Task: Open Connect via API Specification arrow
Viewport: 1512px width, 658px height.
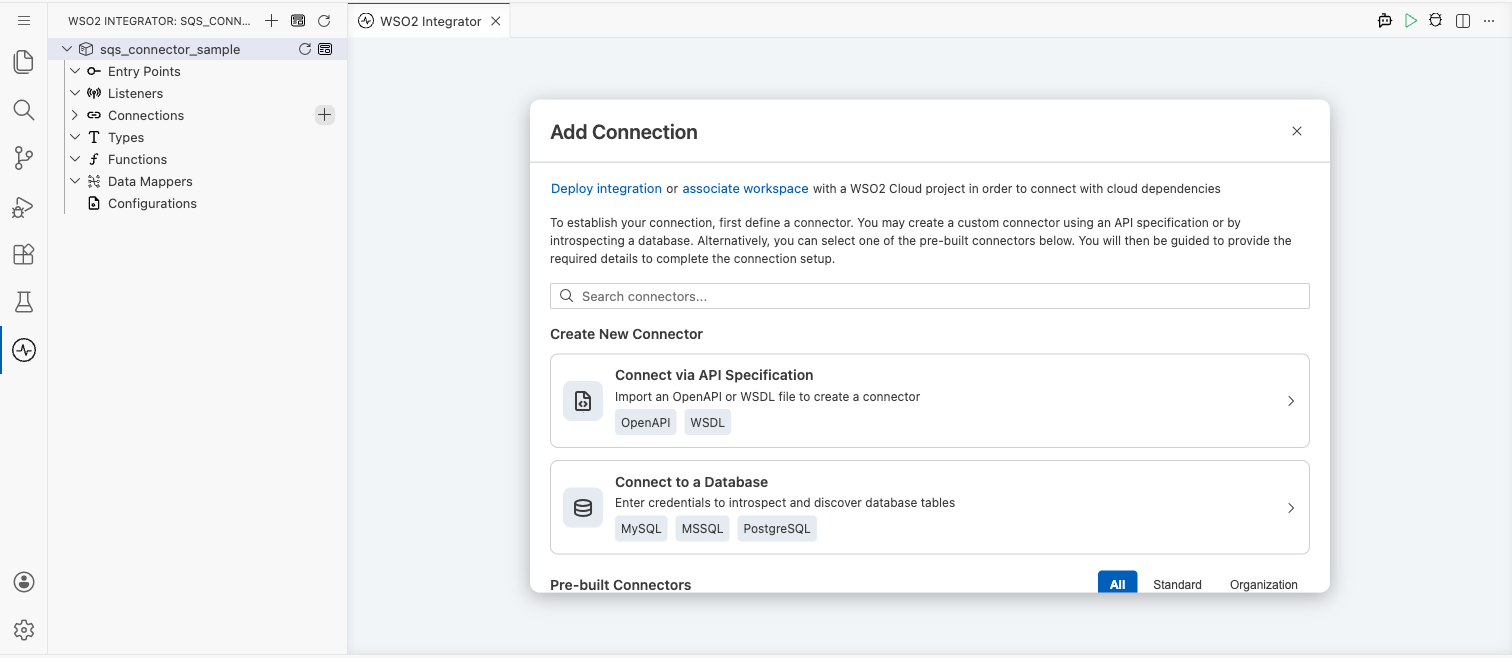Action: (1291, 401)
